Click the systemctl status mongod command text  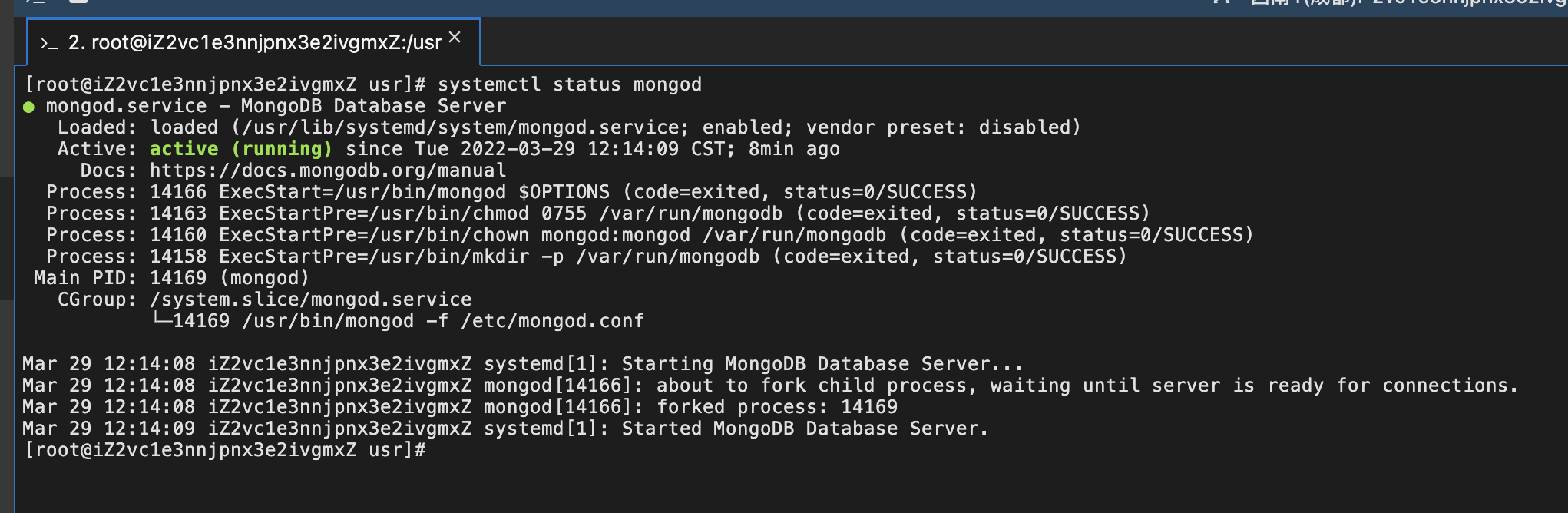tap(570, 84)
